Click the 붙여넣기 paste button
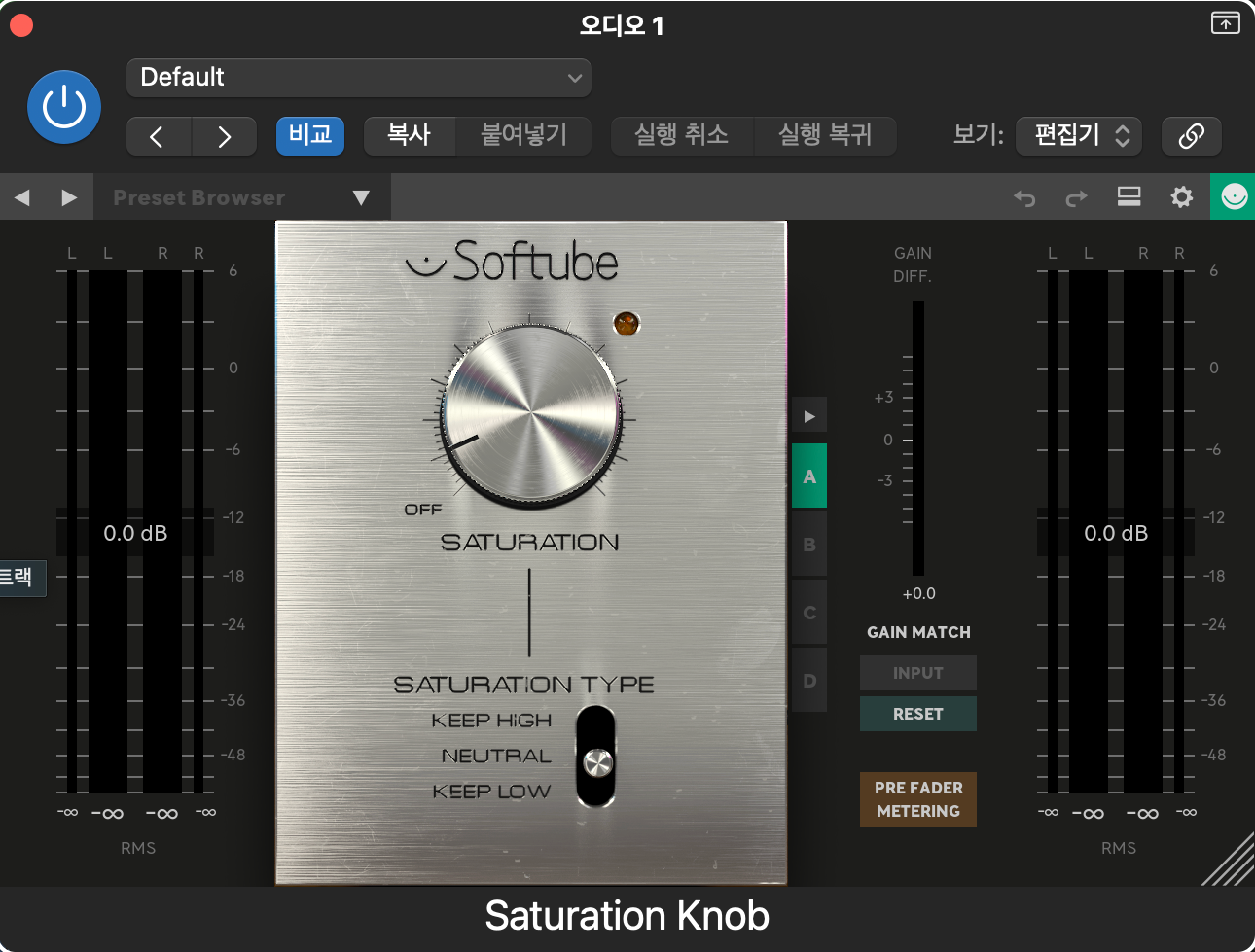 [x=523, y=135]
